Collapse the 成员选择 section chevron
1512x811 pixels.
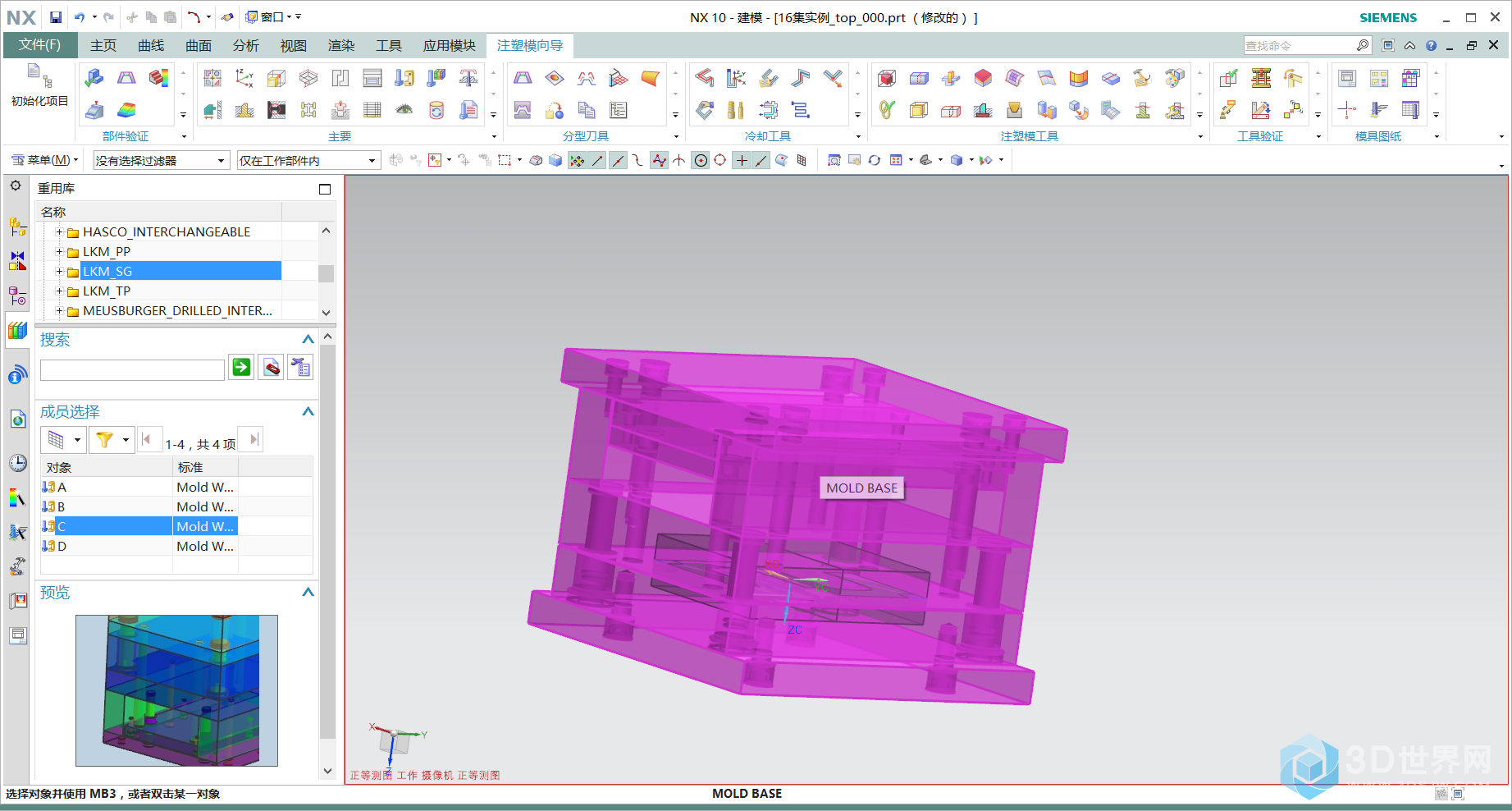click(308, 411)
